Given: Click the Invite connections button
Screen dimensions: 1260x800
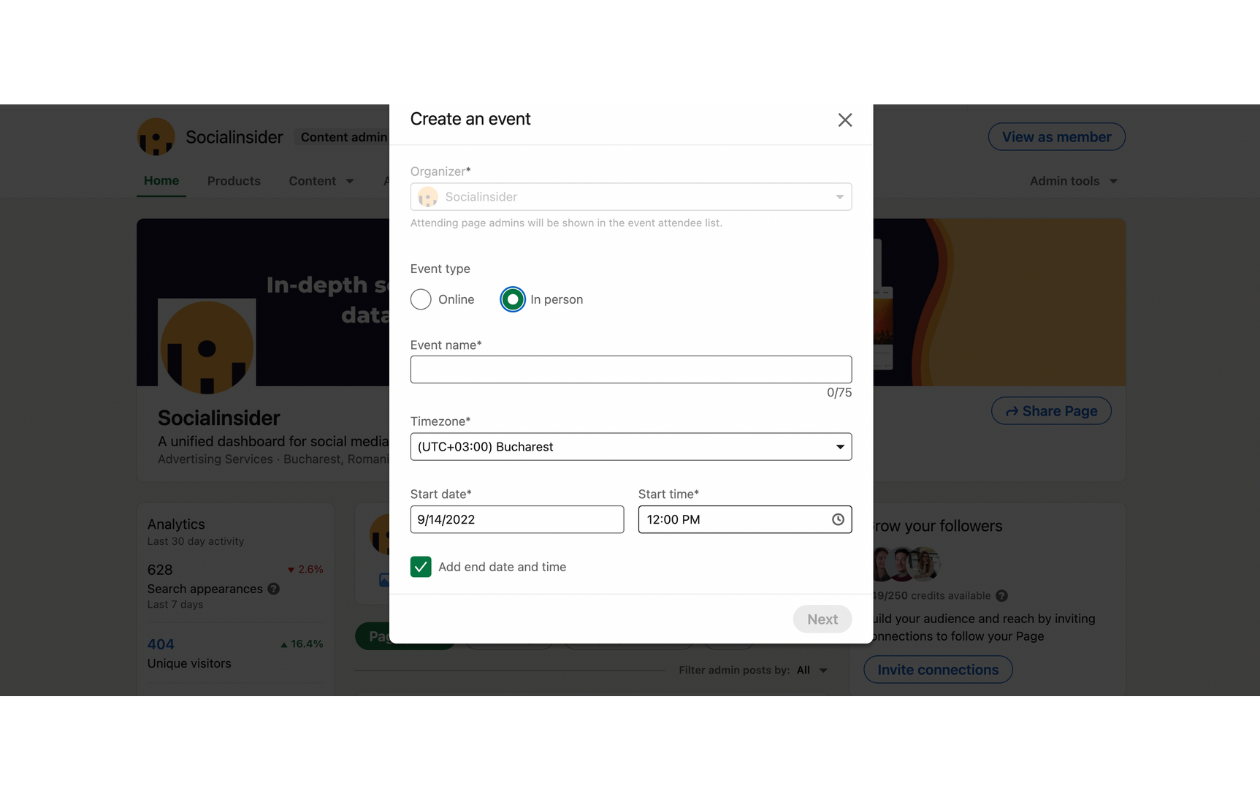Looking at the screenshot, I should [x=938, y=670].
